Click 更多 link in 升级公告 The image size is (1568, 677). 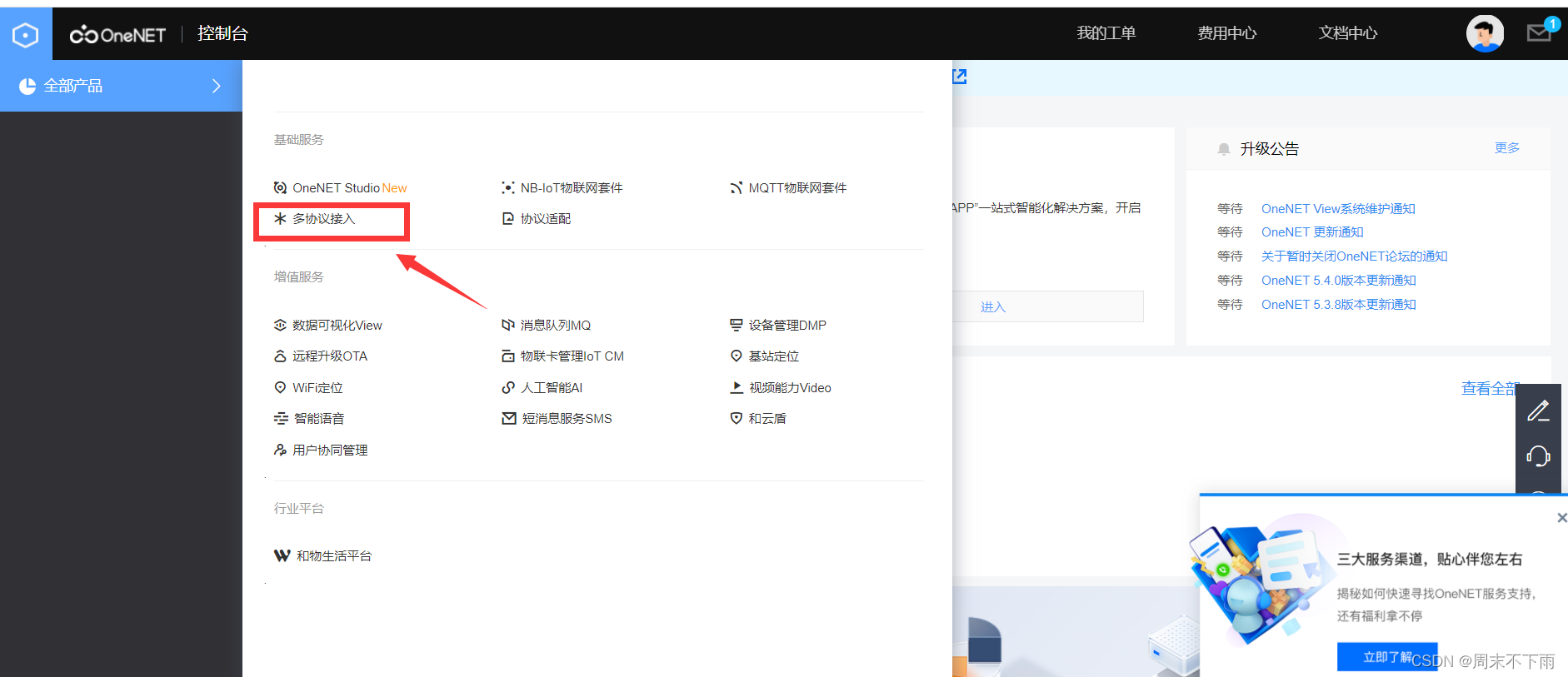(x=1506, y=148)
